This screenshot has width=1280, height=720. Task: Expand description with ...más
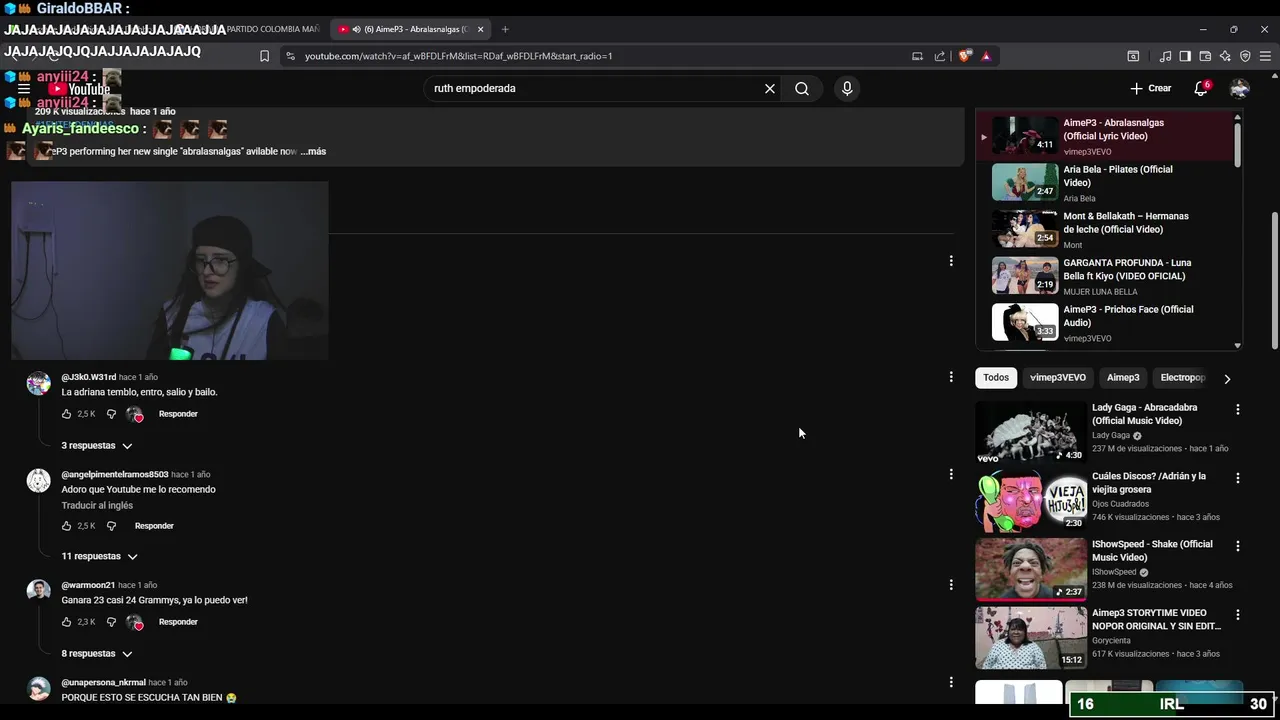coord(314,152)
